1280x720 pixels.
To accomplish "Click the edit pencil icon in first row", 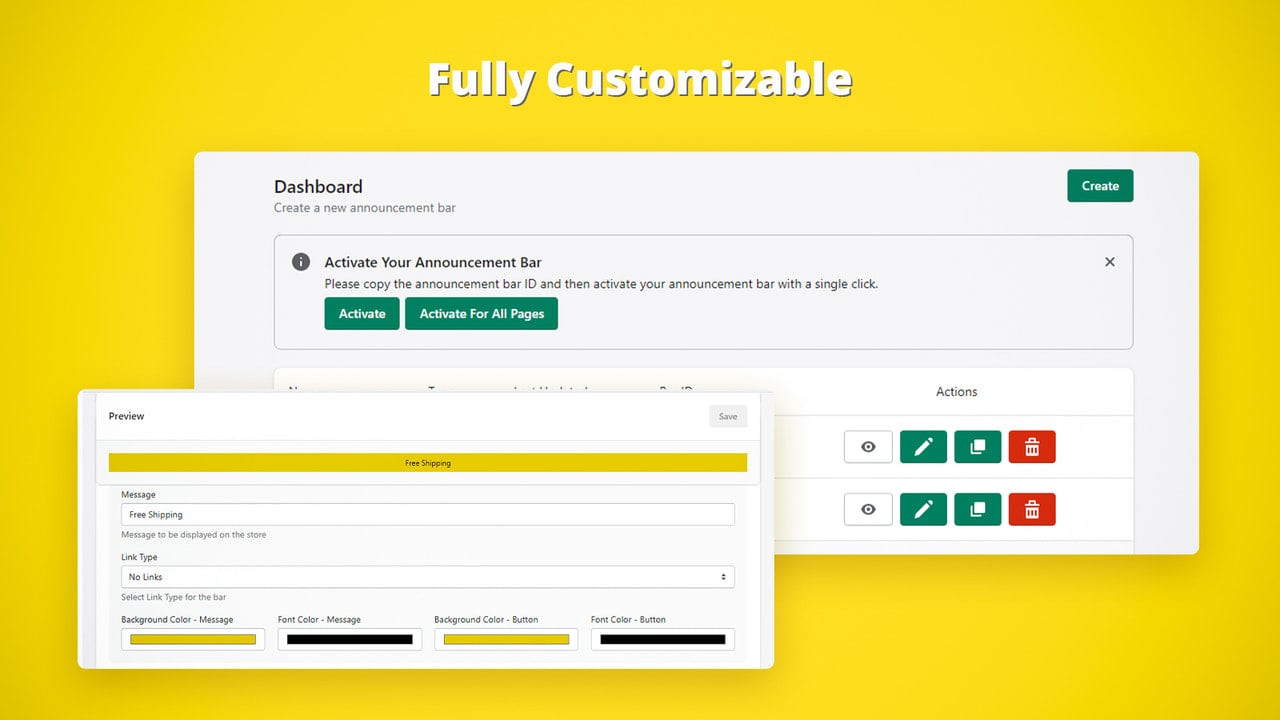I will pos(923,447).
